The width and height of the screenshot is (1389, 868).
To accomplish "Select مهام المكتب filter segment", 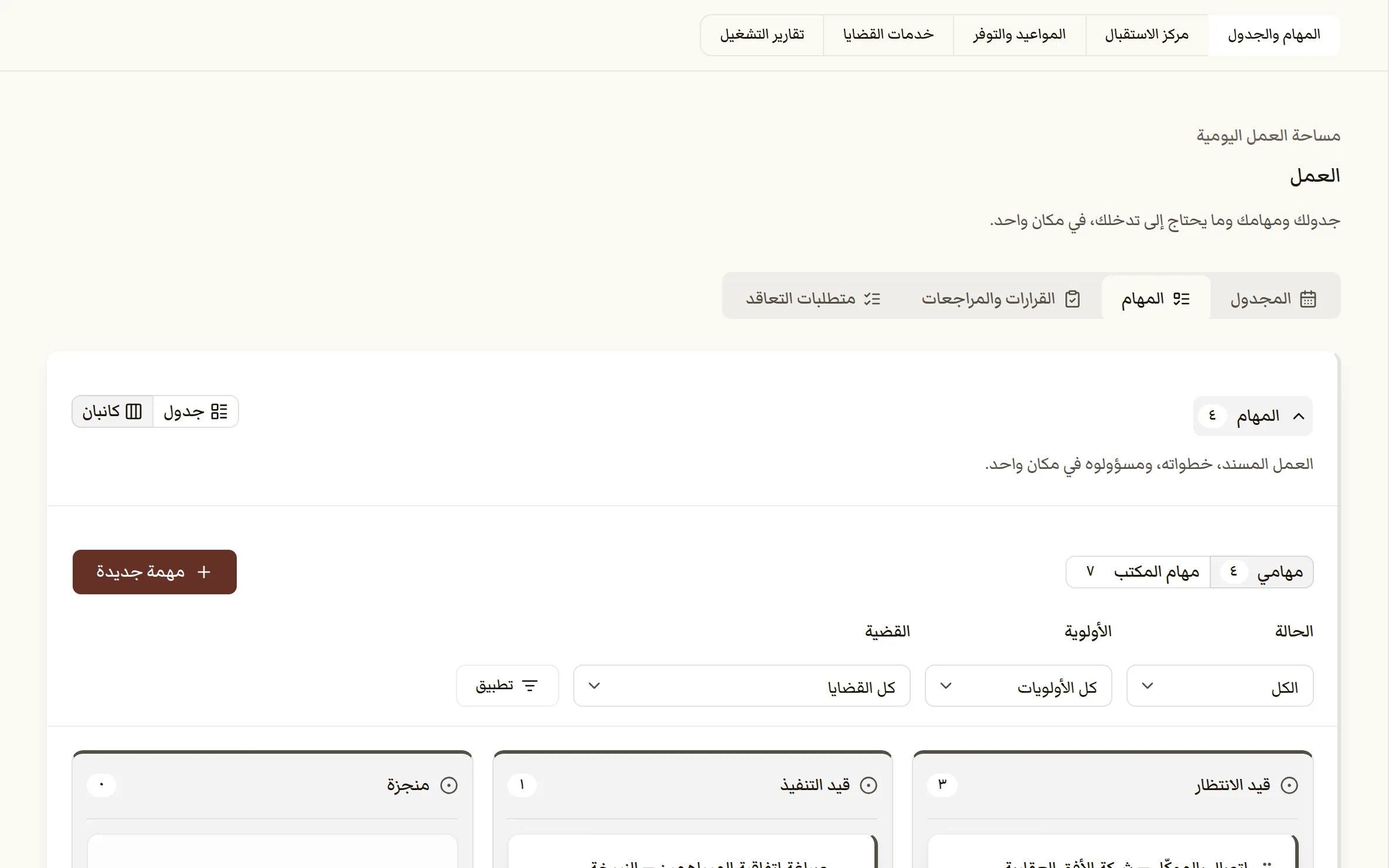I will (x=1138, y=572).
